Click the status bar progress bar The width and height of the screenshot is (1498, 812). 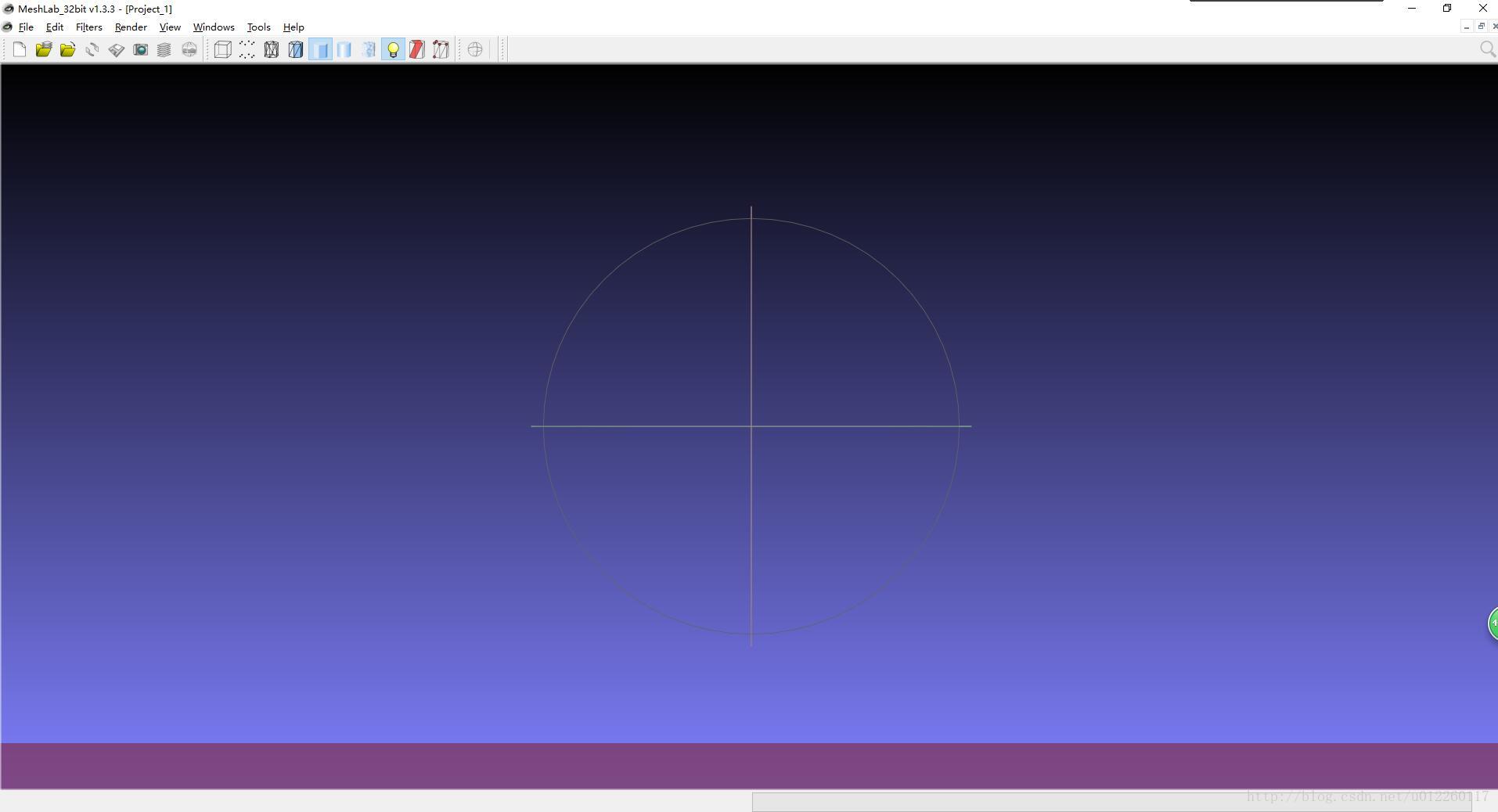pos(1112,802)
